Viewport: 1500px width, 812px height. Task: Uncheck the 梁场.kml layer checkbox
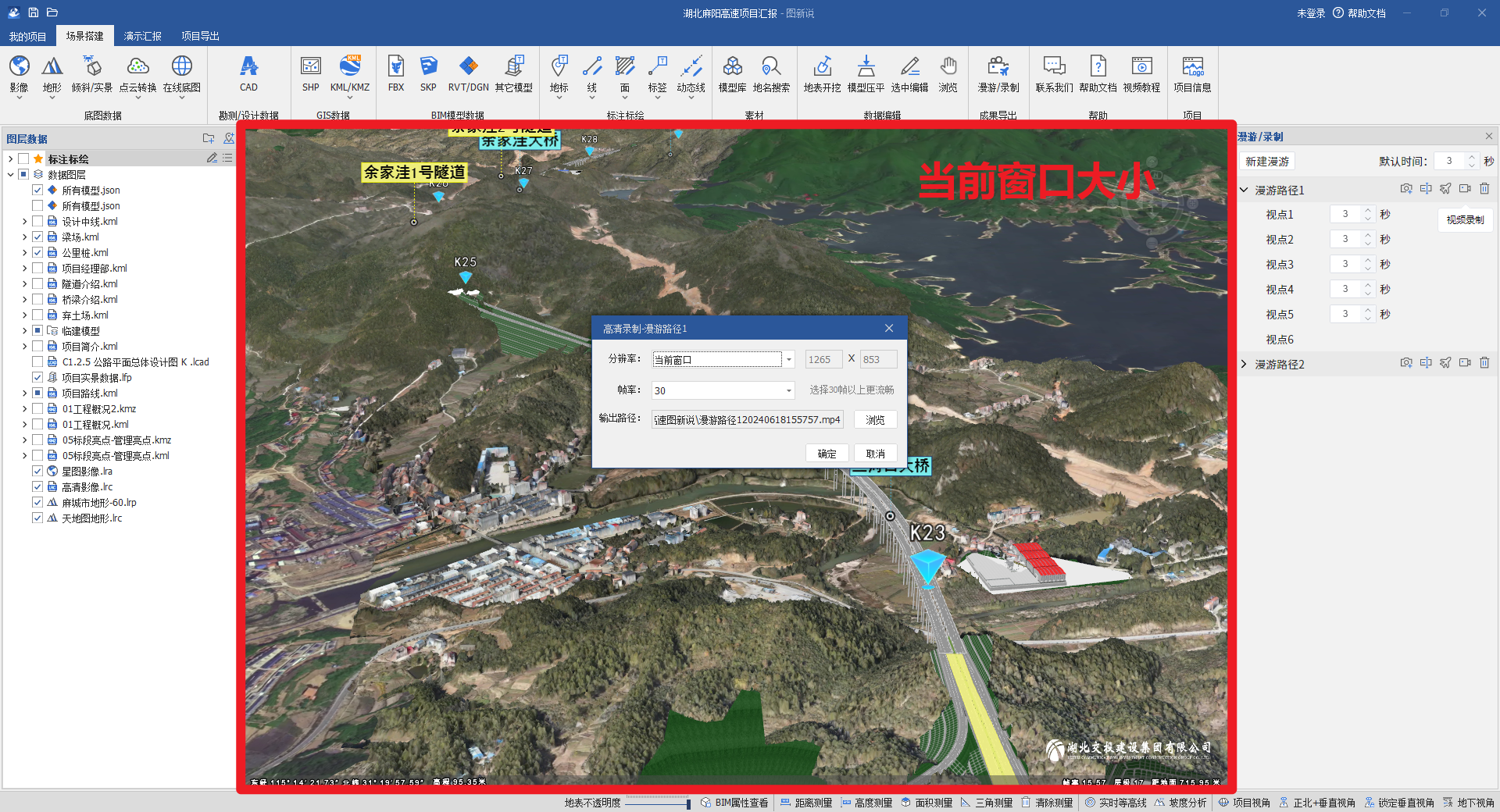coord(37,237)
